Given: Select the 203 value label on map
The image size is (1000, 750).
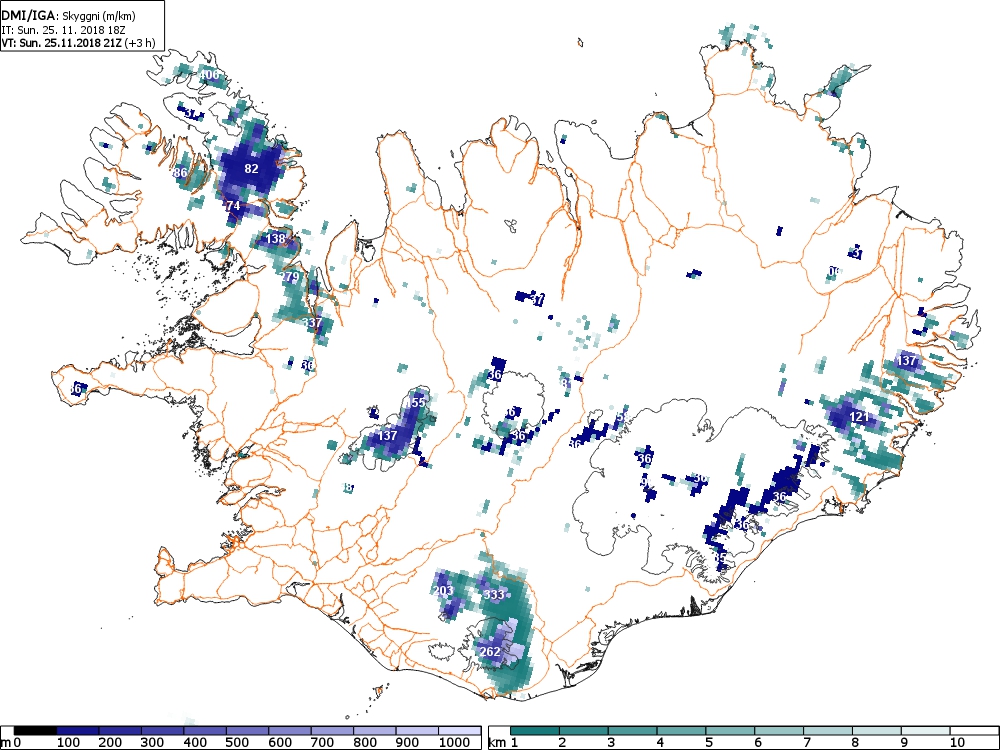Looking at the screenshot, I should (x=443, y=591).
